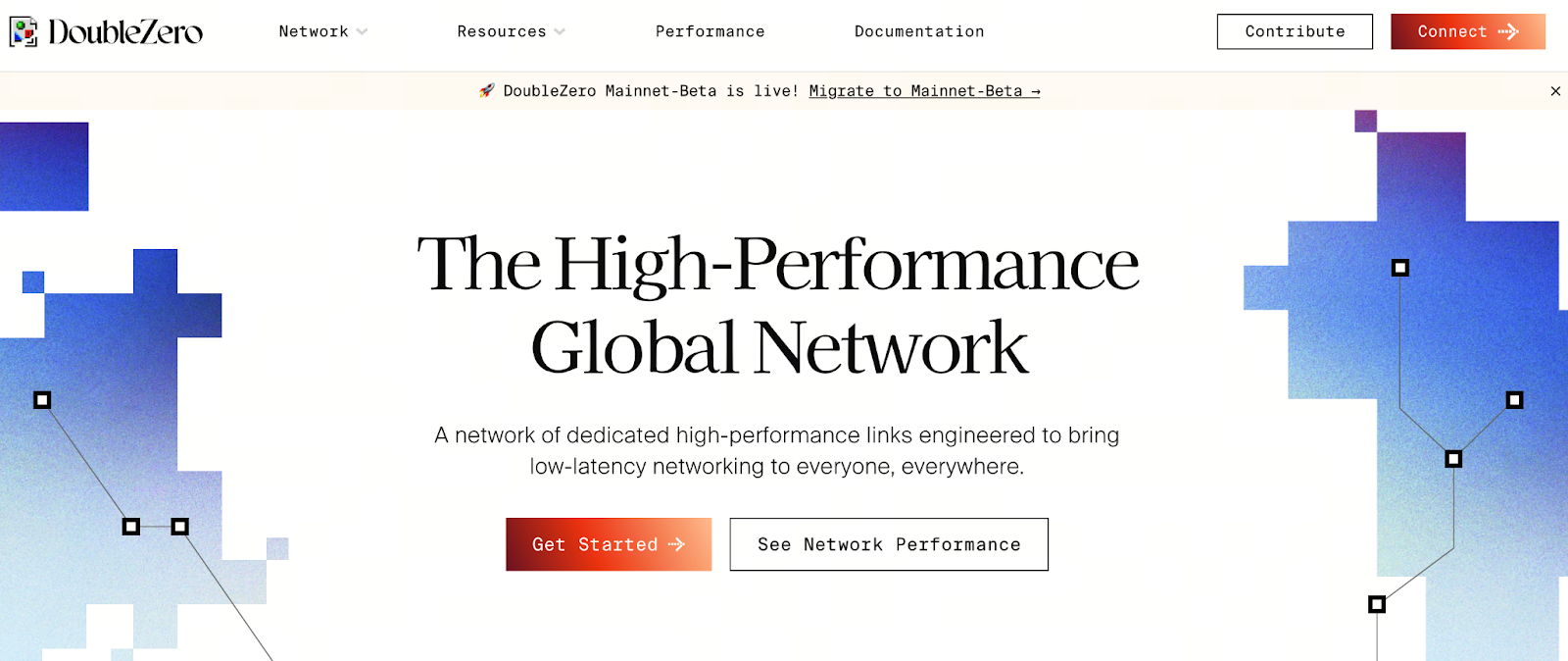Click the arrow icon on Get Started
Viewport: 1568px width, 661px height.
(x=676, y=544)
